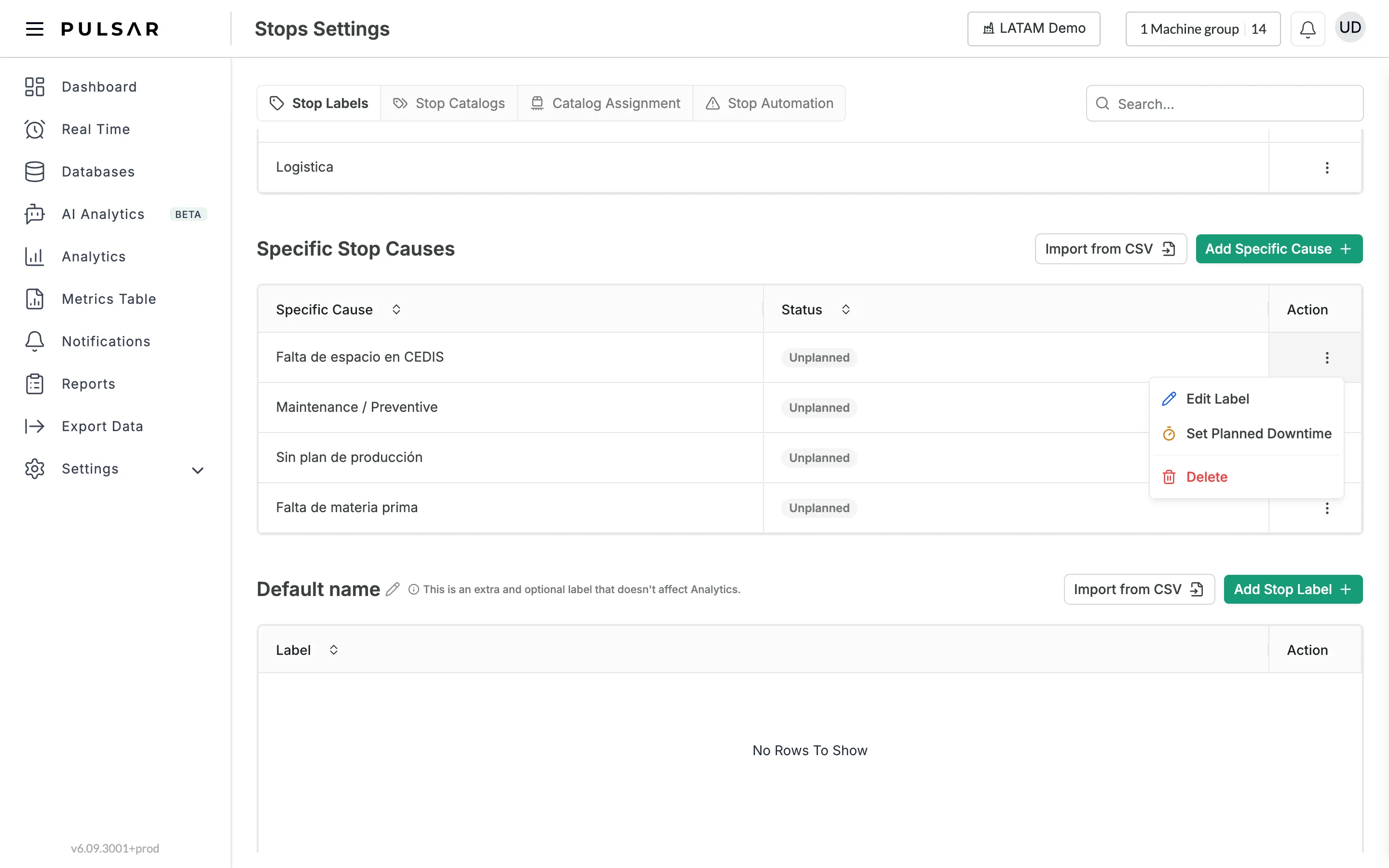Open Metrics Table in the sidebar
The height and width of the screenshot is (868, 1389).
109,299
